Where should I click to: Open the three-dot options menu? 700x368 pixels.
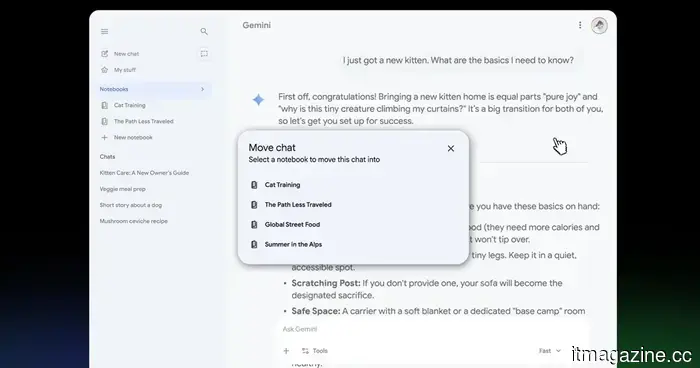coord(580,25)
